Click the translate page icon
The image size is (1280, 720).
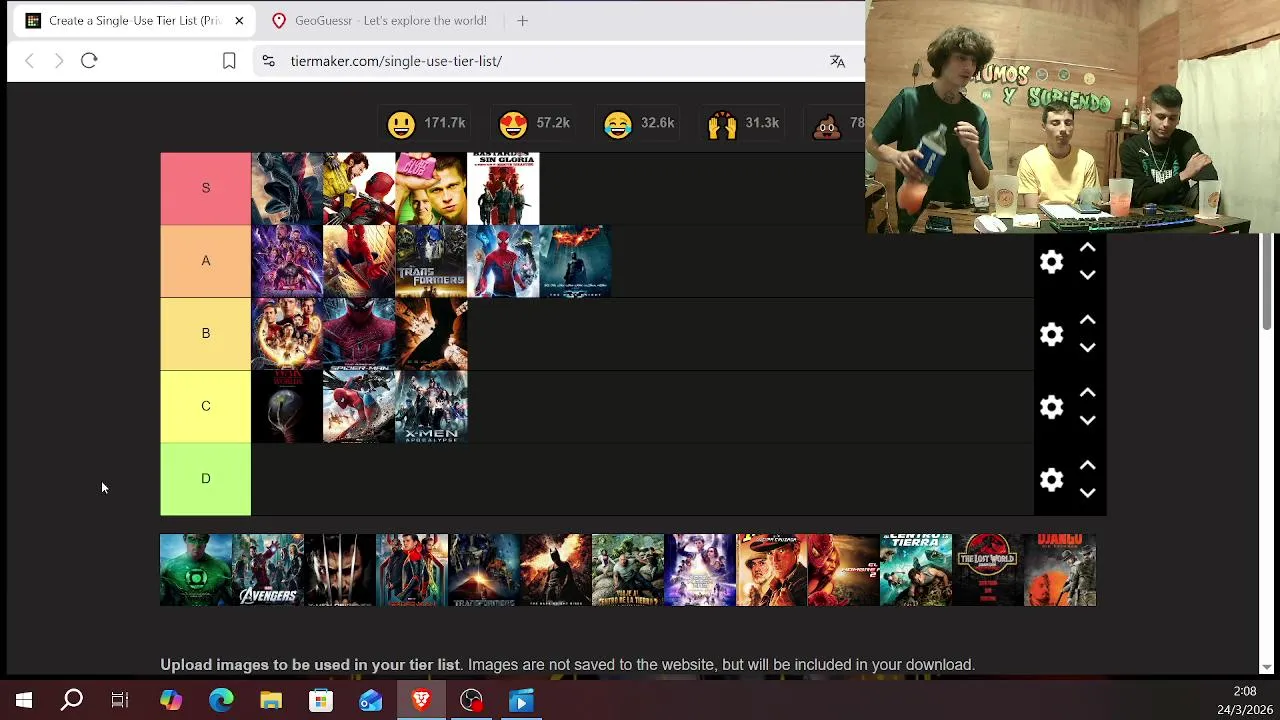point(838,61)
